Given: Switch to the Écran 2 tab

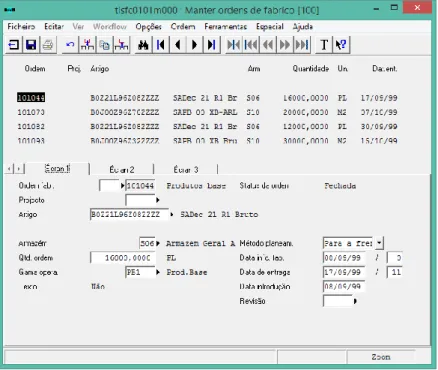Looking at the screenshot, I should pyautogui.click(x=122, y=169).
